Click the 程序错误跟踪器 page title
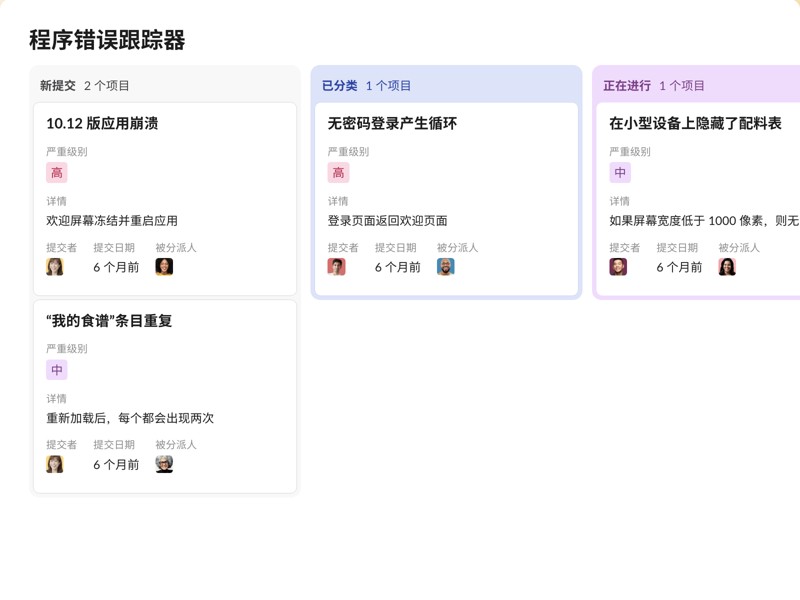 click(110, 42)
